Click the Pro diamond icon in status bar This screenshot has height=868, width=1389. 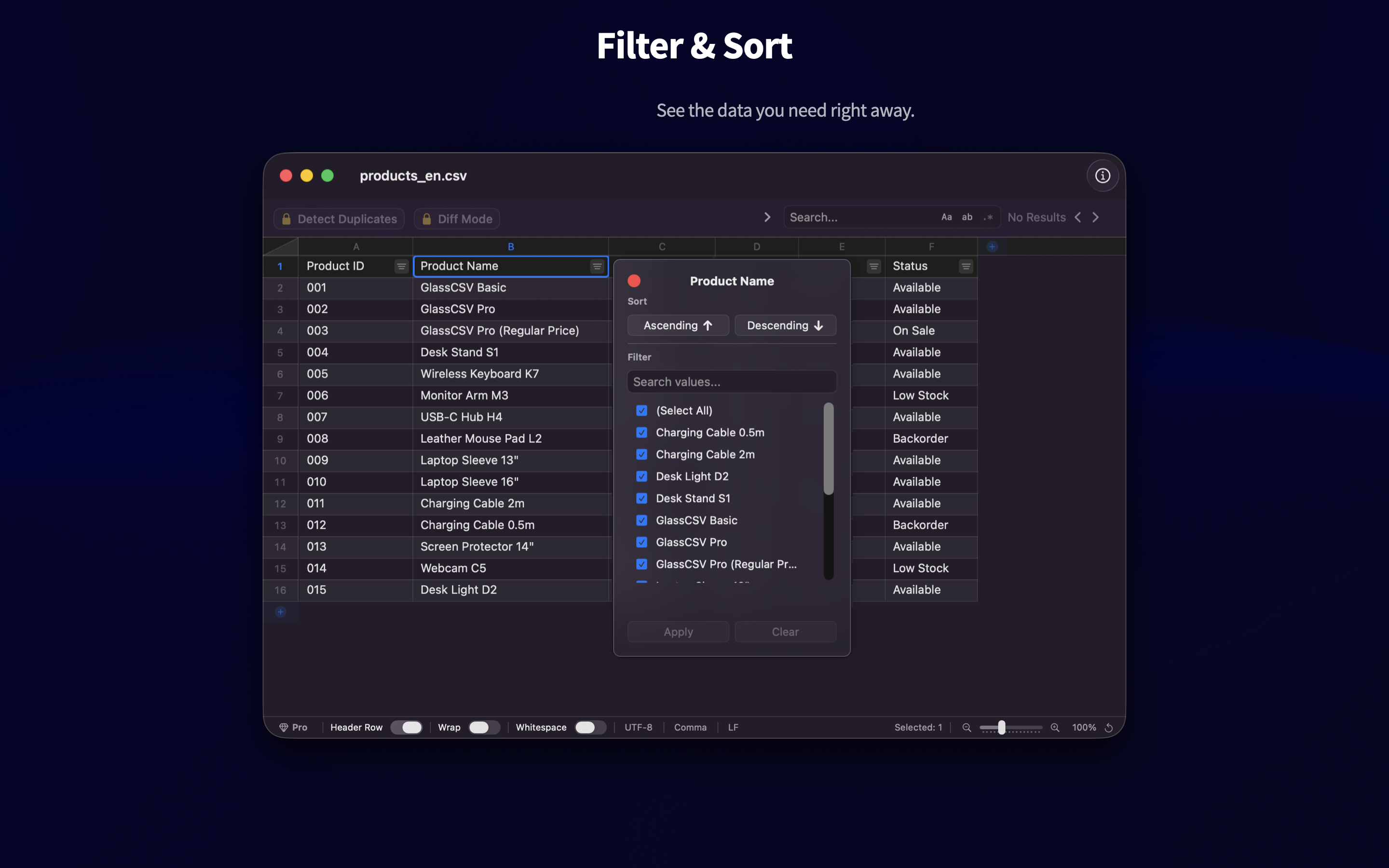(285, 727)
